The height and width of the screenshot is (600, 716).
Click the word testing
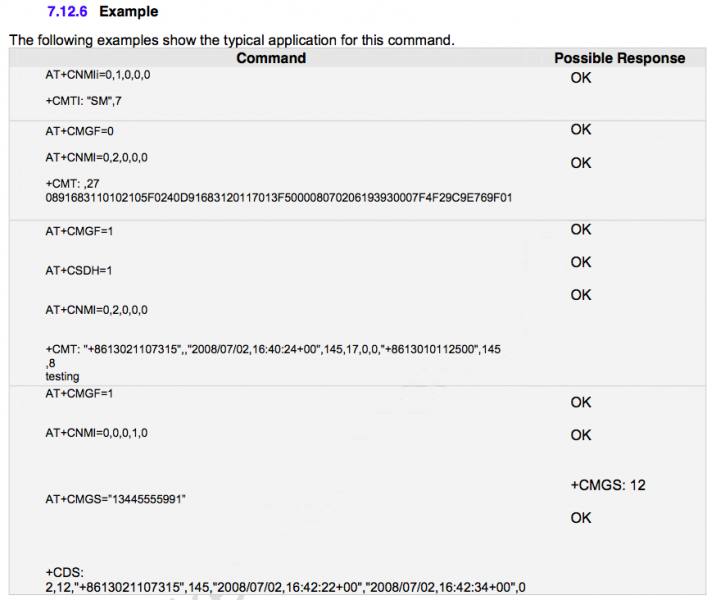click(62, 377)
